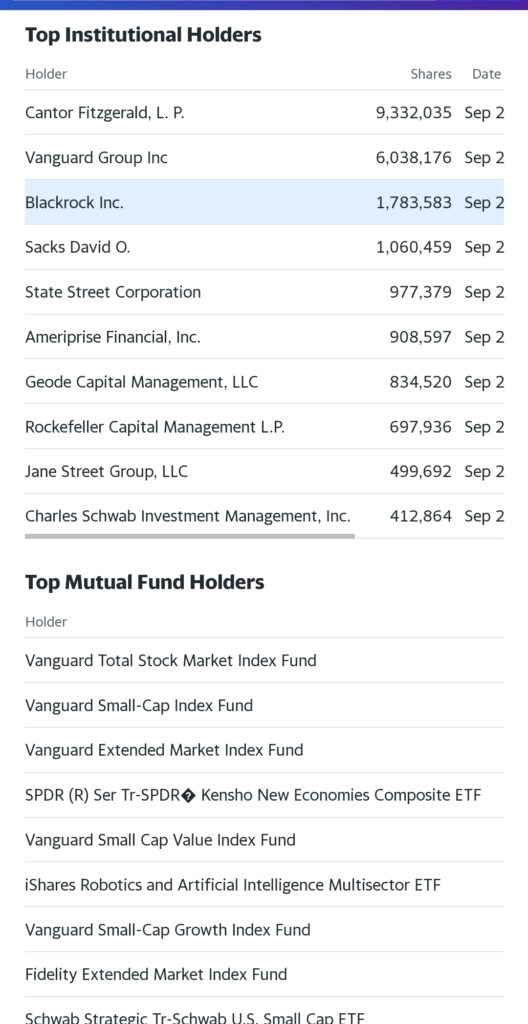Select the Cantor Fitzgerald, L. P. holder row
This screenshot has width=528, height=1024.
[x=264, y=112]
